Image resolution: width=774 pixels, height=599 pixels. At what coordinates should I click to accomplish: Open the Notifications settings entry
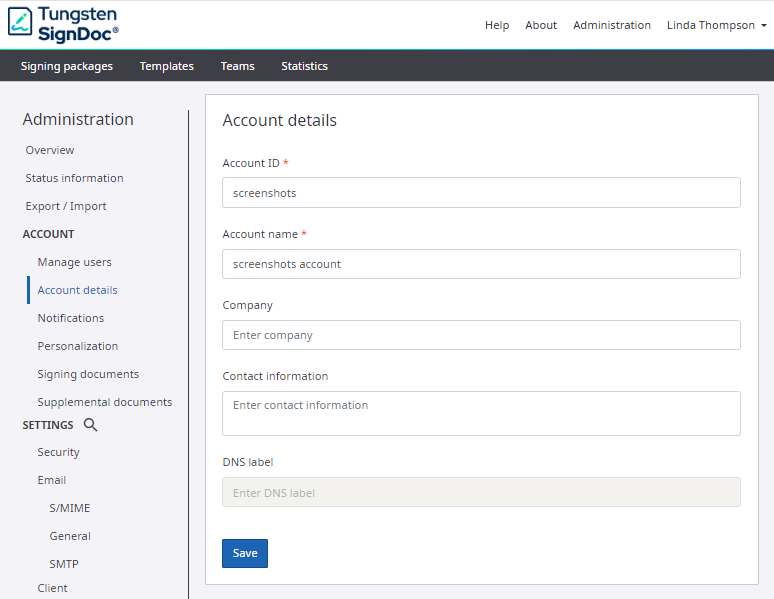click(71, 318)
